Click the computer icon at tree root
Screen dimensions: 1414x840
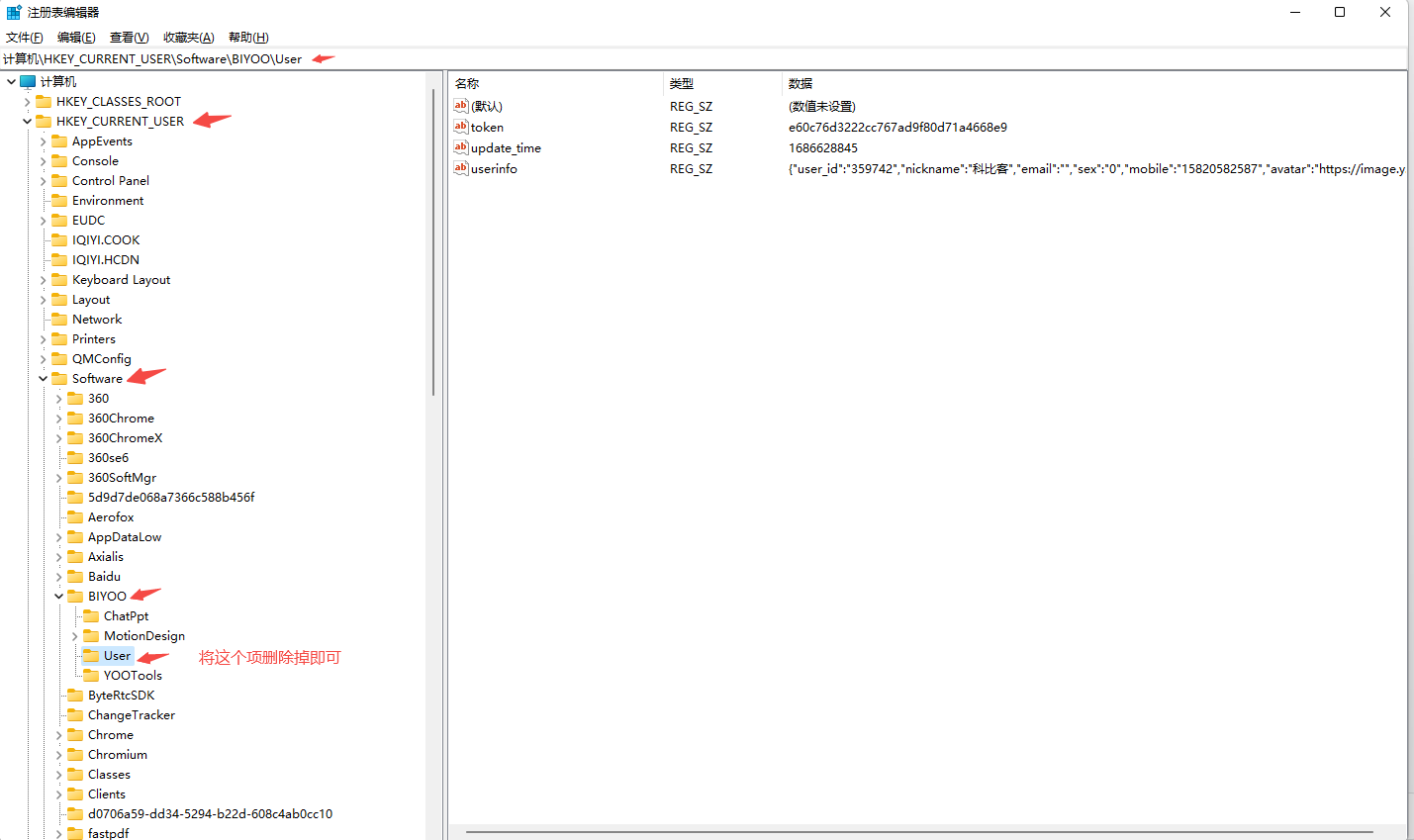pos(28,81)
